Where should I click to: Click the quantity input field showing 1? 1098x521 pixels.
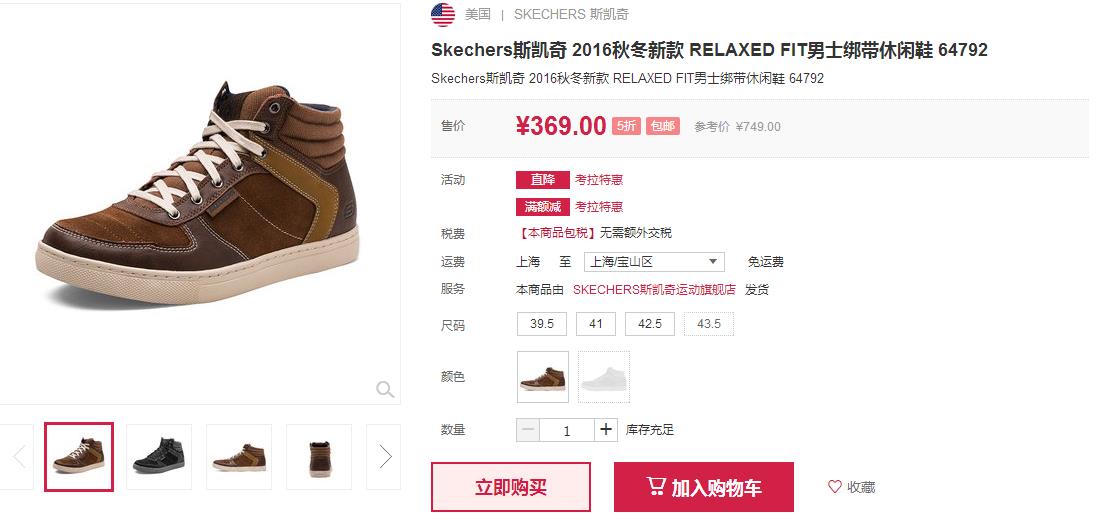click(x=567, y=430)
